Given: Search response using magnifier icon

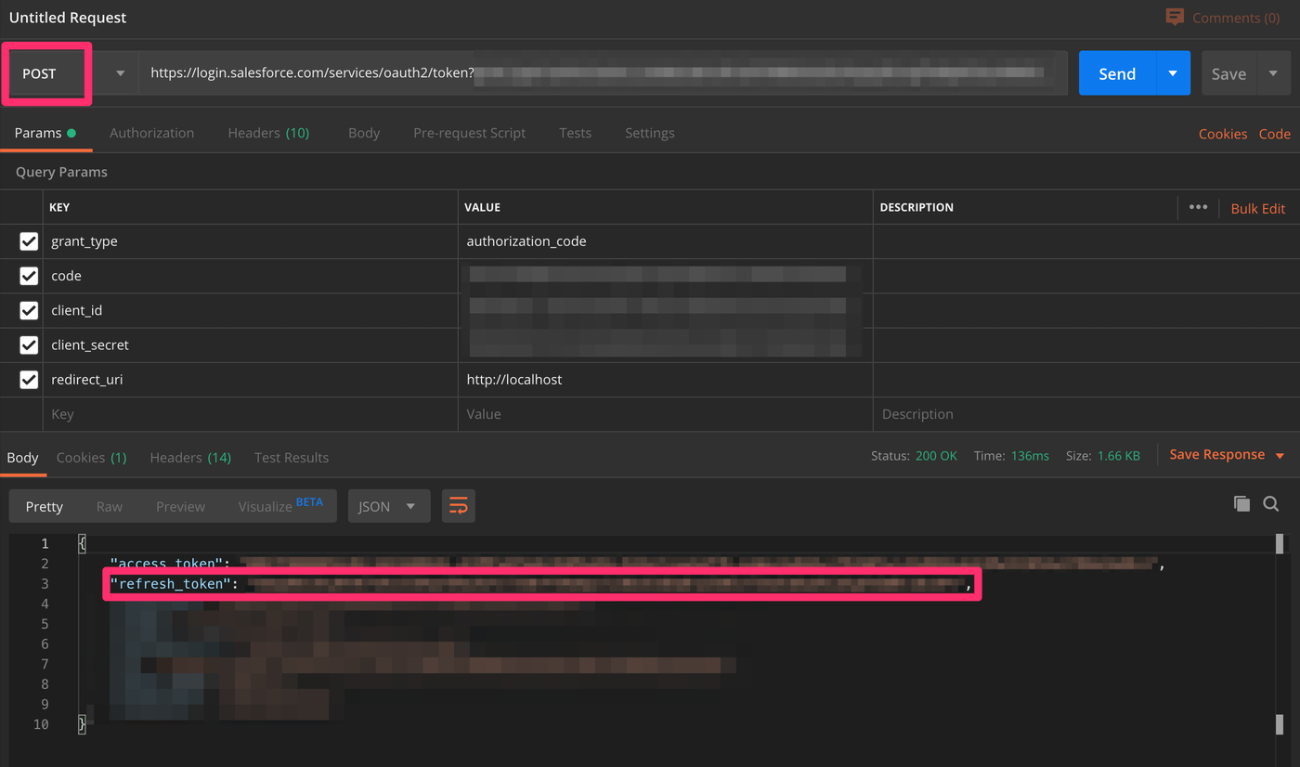Looking at the screenshot, I should 1271,504.
